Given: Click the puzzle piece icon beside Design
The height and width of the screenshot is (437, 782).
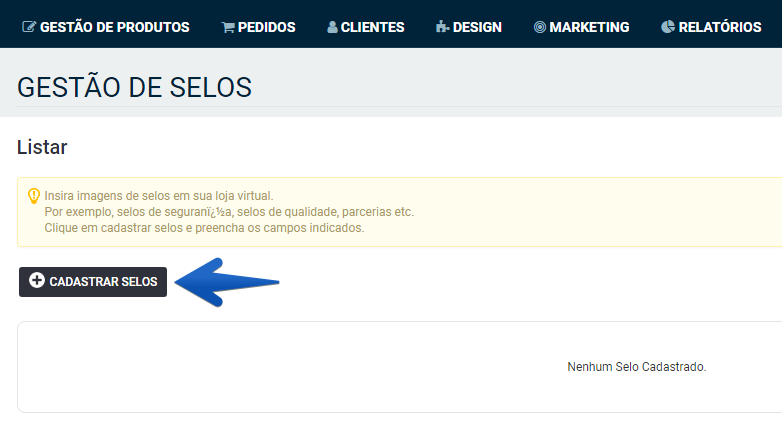Looking at the screenshot, I should [442, 27].
